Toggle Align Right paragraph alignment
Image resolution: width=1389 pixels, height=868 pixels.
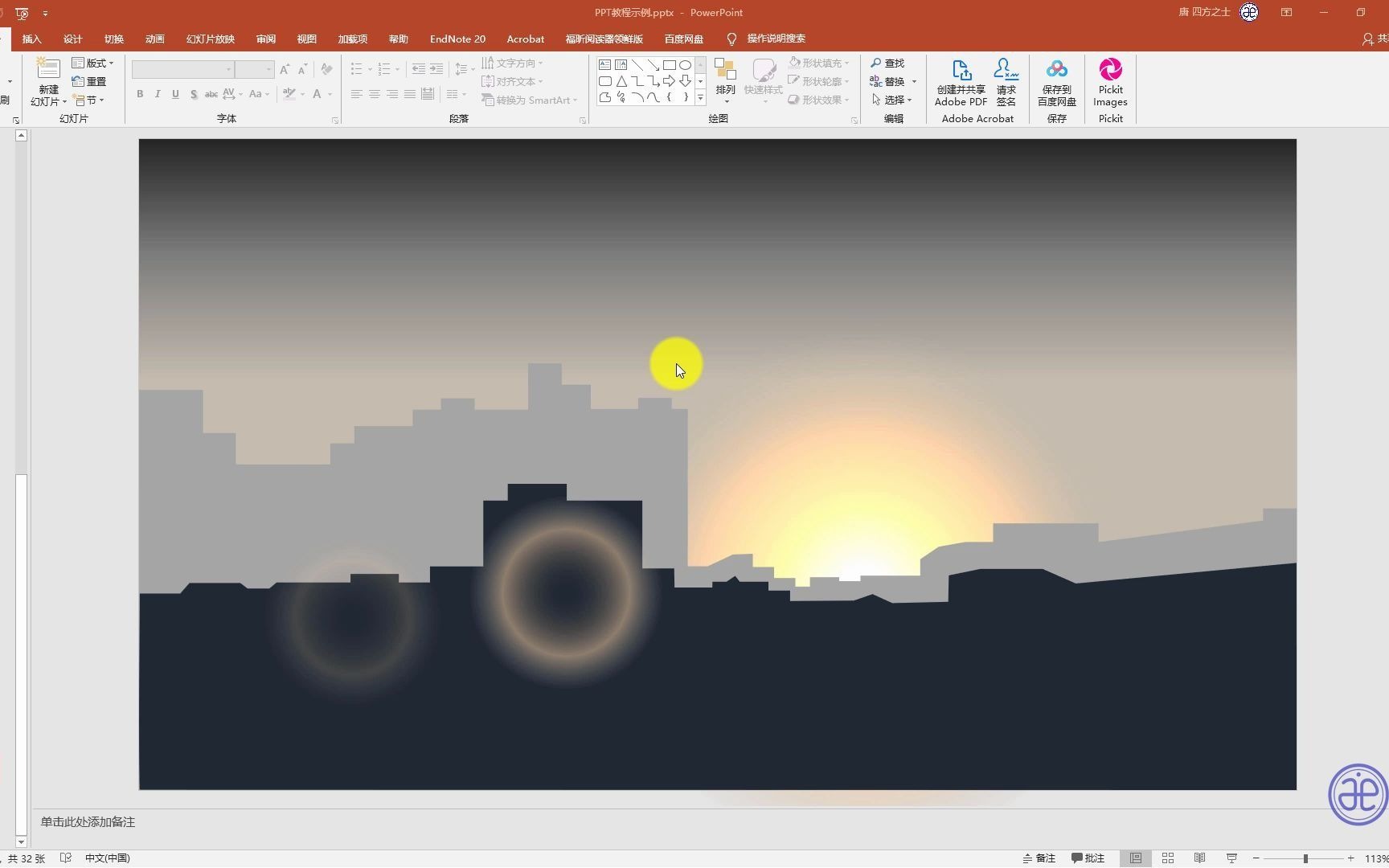click(391, 94)
